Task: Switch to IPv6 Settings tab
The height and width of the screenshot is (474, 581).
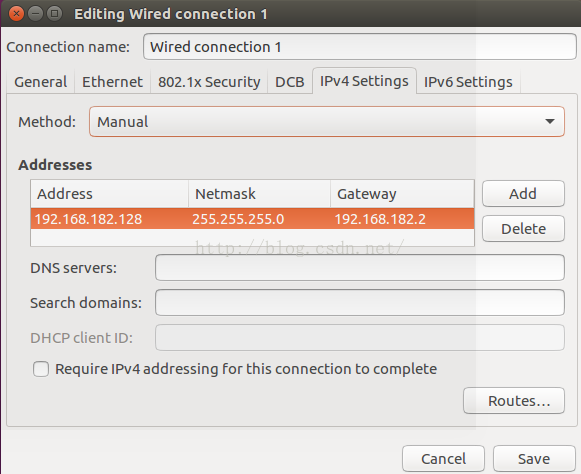Action: pyautogui.click(x=468, y=82)
